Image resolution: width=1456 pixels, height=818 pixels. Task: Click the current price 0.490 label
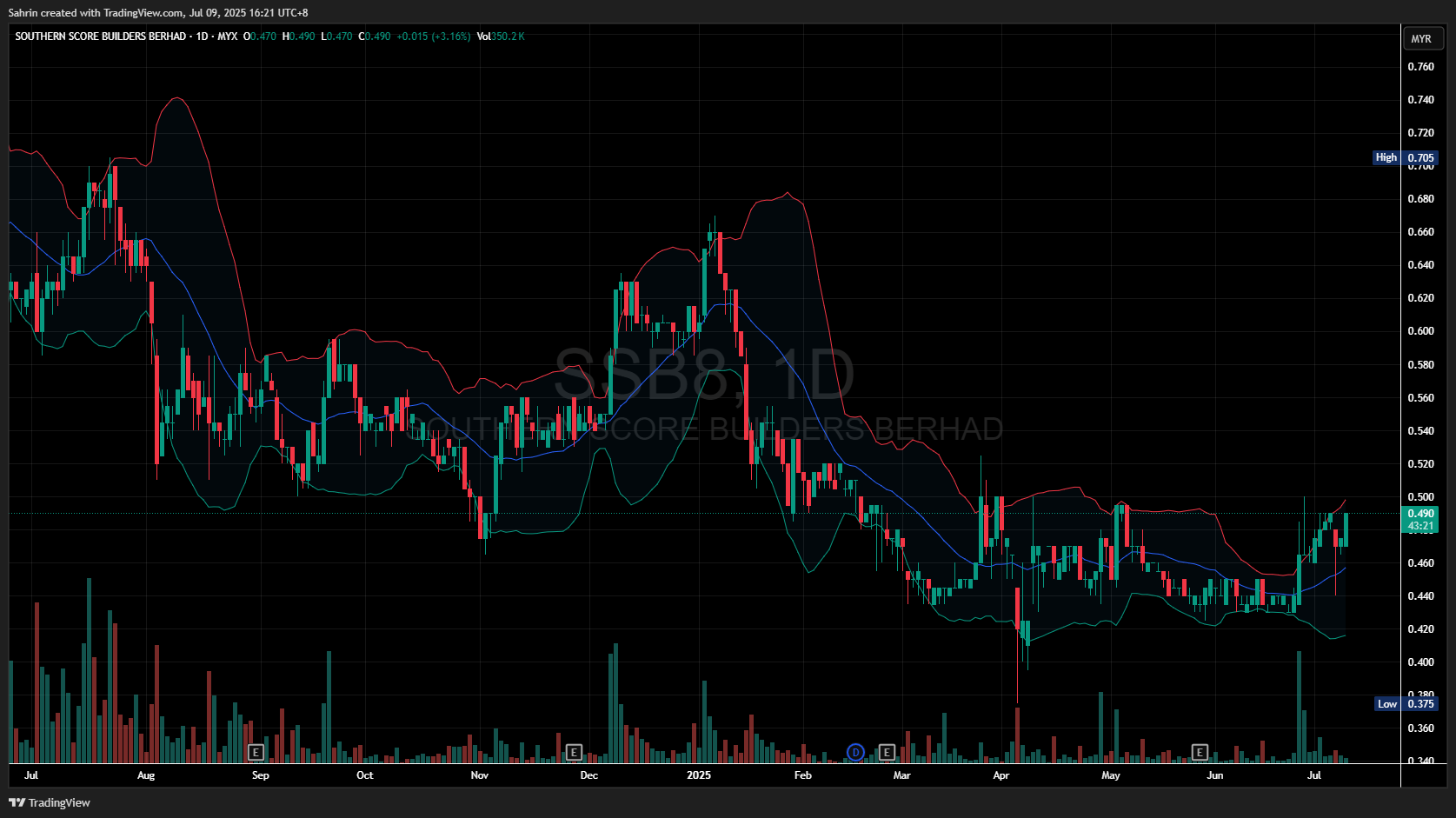1421,514
